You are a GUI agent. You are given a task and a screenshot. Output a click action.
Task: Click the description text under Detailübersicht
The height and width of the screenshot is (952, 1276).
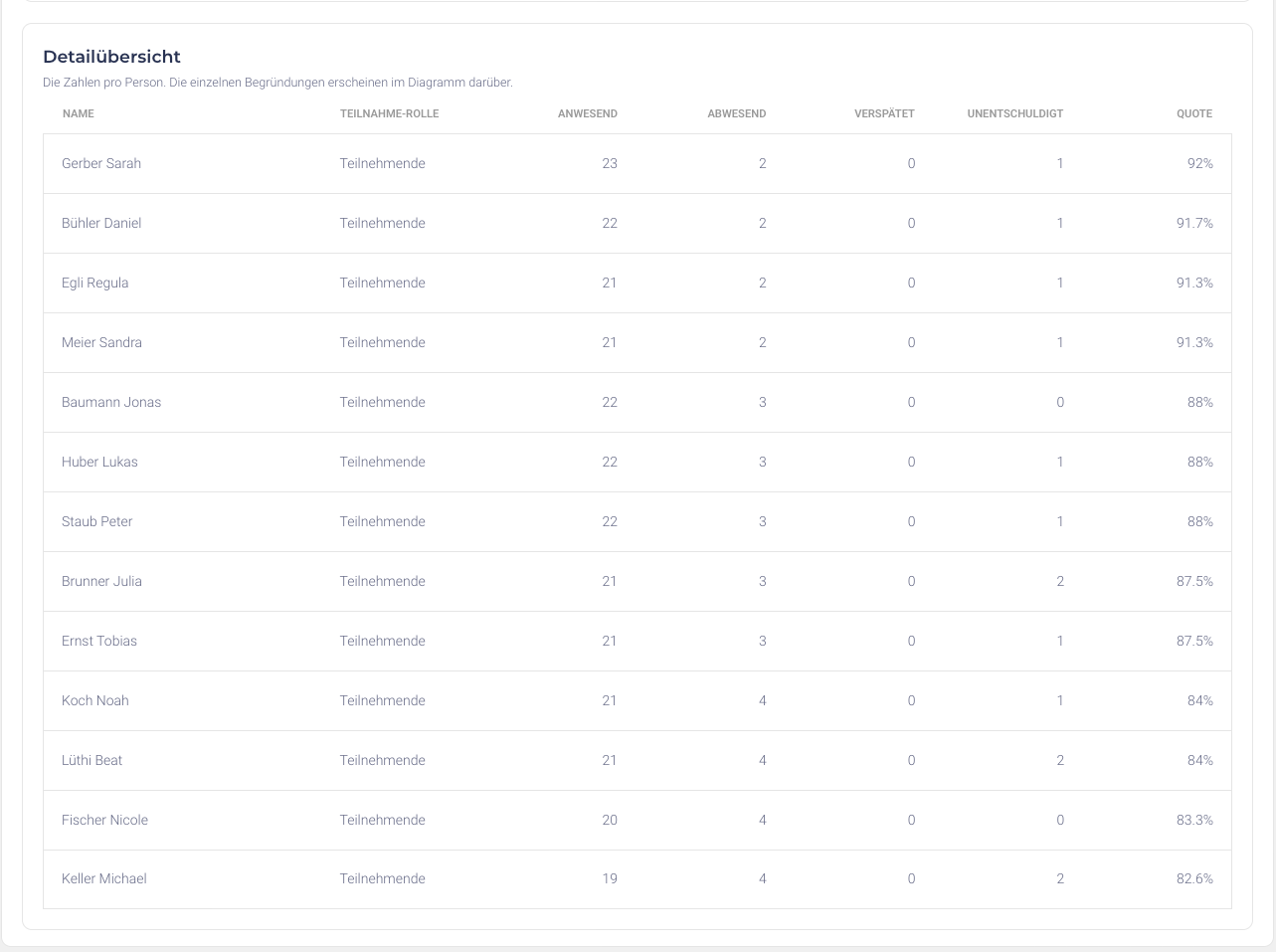pyautogui.click(x=277, y=83)
